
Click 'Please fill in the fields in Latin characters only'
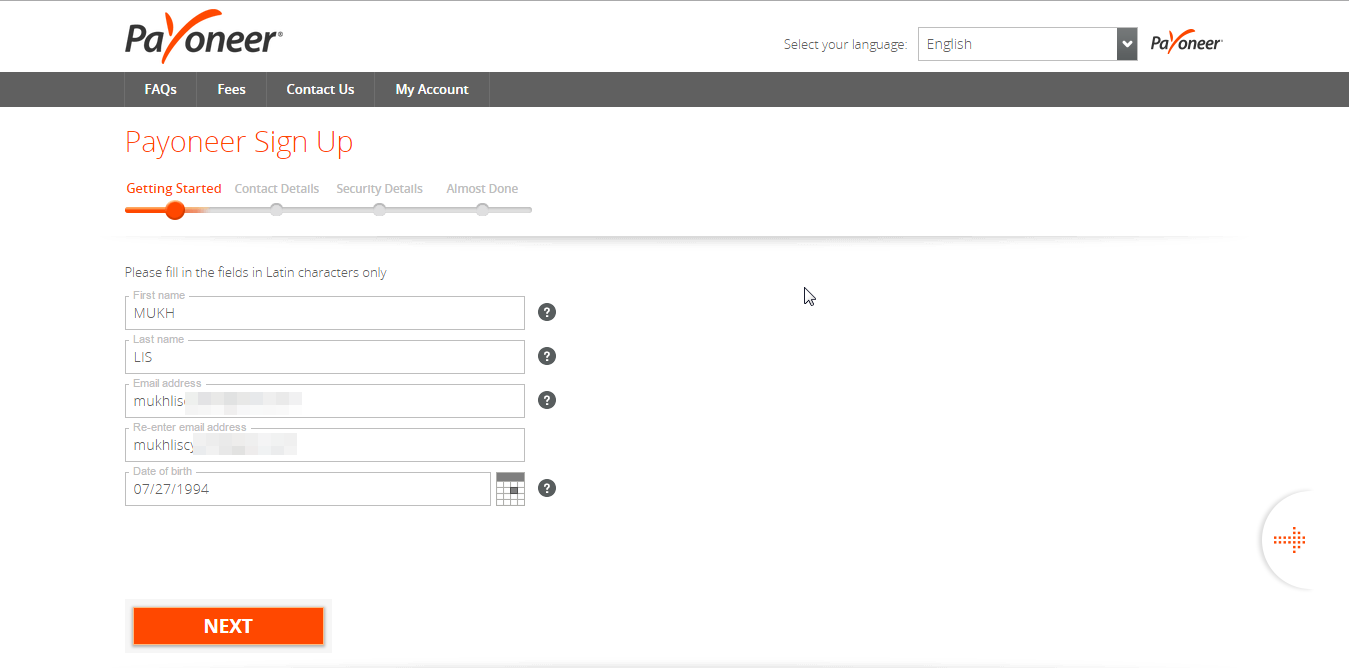[256, 272]
